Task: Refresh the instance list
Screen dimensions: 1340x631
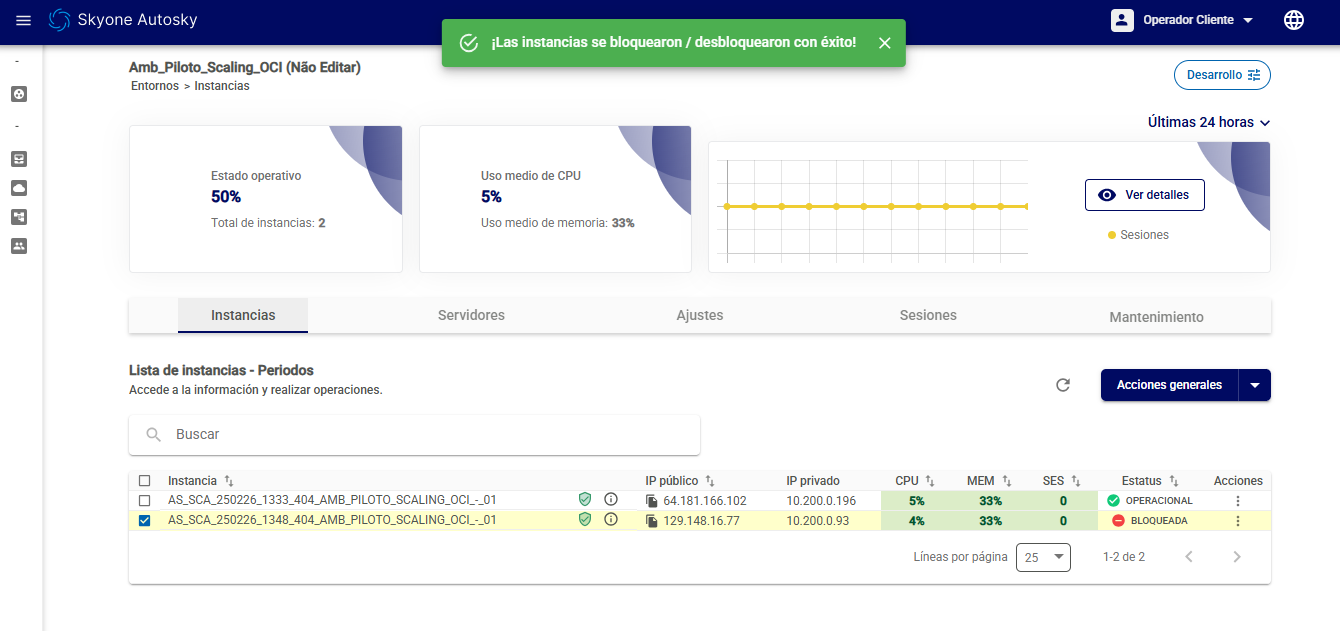Action: [x=1063, y=385]
